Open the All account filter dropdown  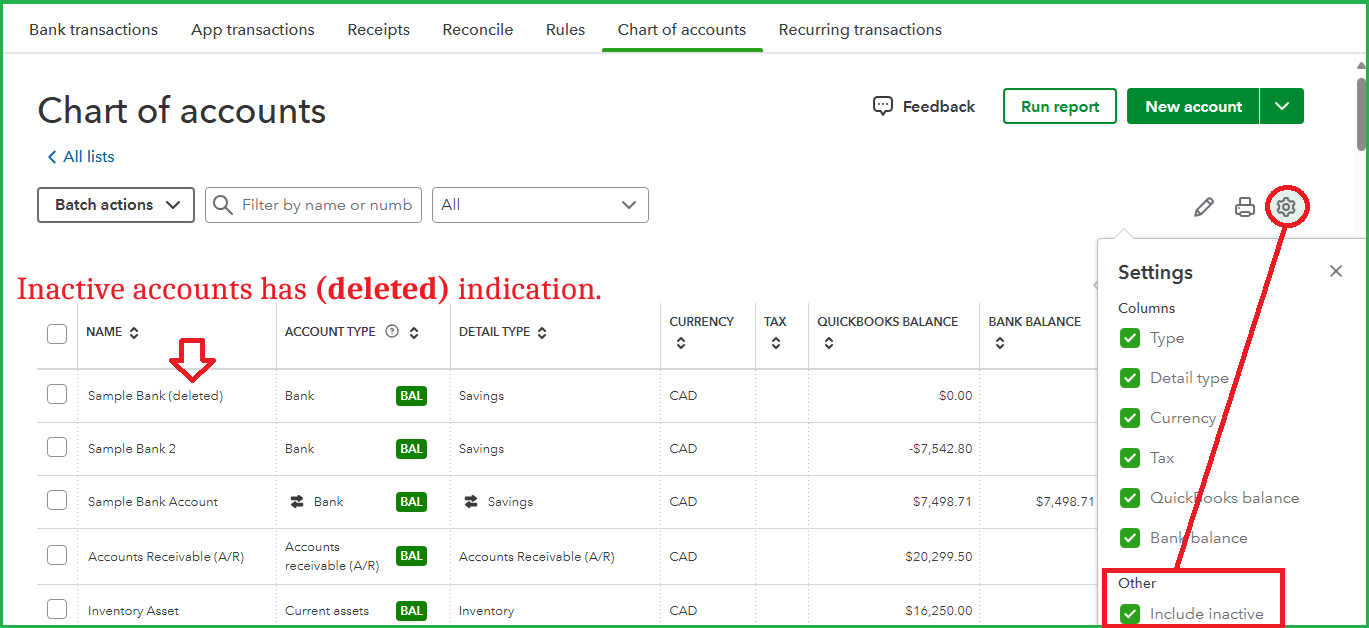pyautogui.click(x=540, y=205)
